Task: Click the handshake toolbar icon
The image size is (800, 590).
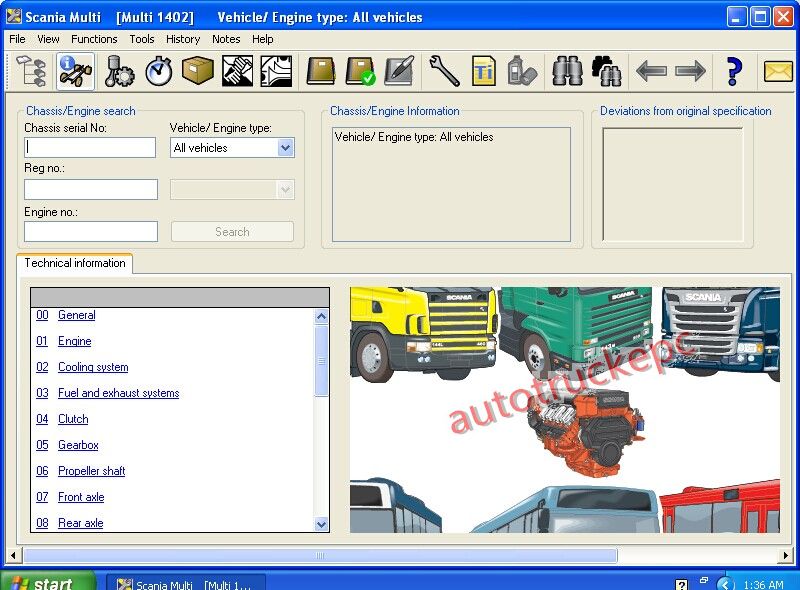Action: click(x=237, y=71)
